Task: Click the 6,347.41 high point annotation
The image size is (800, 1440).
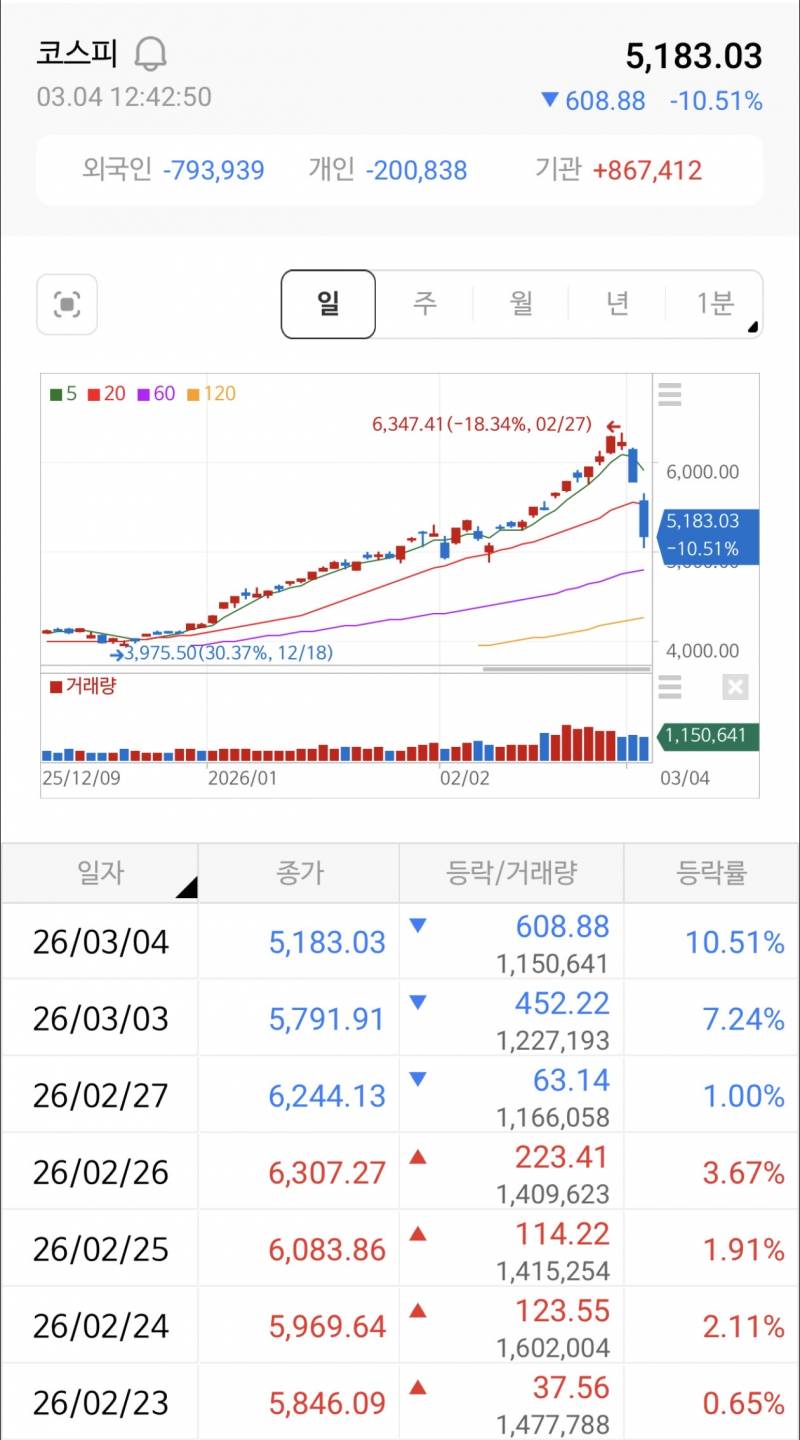Action: (482, 425)
